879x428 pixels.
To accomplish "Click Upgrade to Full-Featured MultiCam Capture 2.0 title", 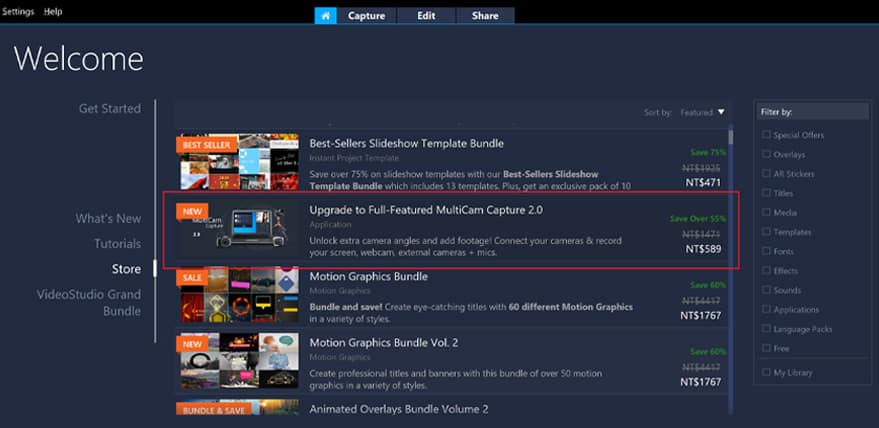I will [426, 210].
